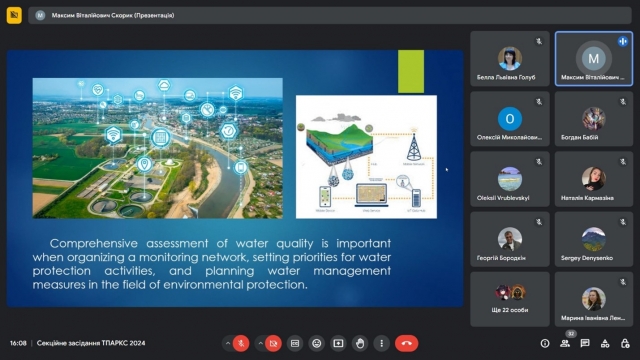The image size is (640, 360).
Task: Click the meeting title Секційне засідання ТПАРКС 2024
Action: tap(91, 343)
